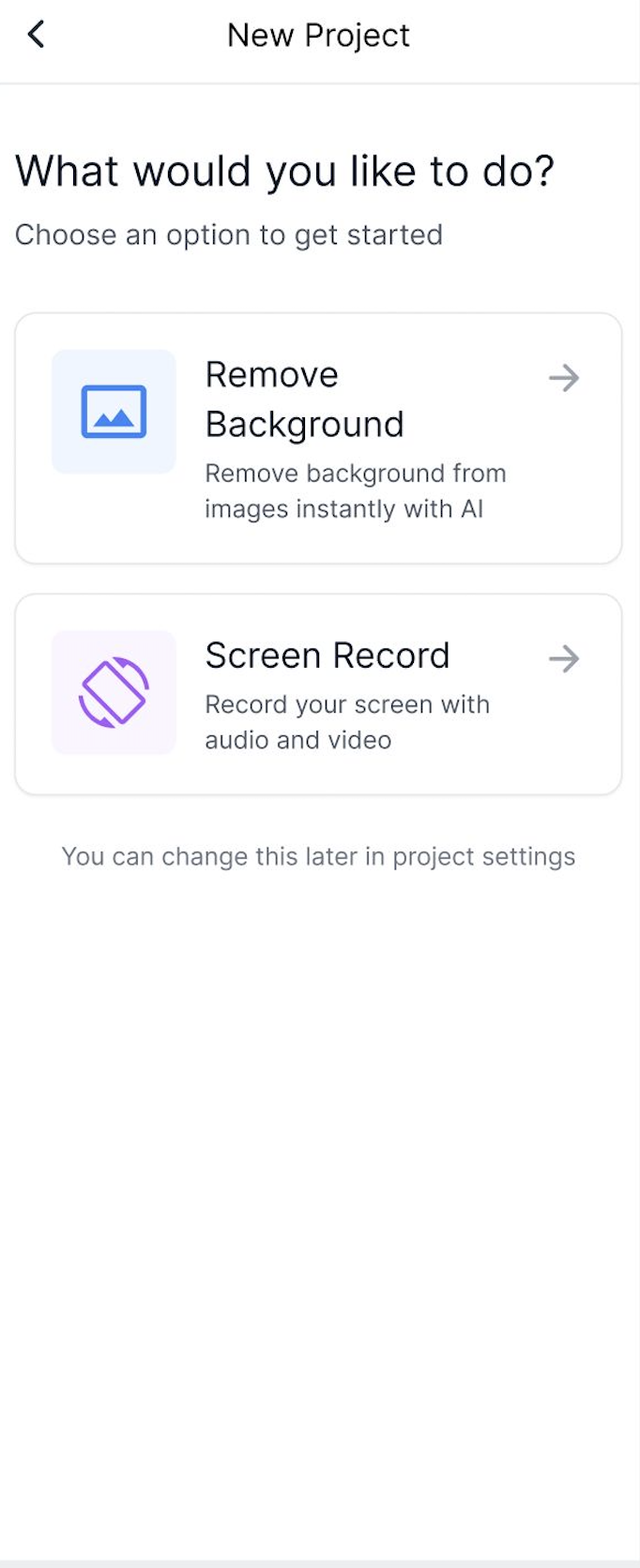This screenshot has height=1568, width=640.
Task: Go back using the header chevron
Action: click(36, 35)
